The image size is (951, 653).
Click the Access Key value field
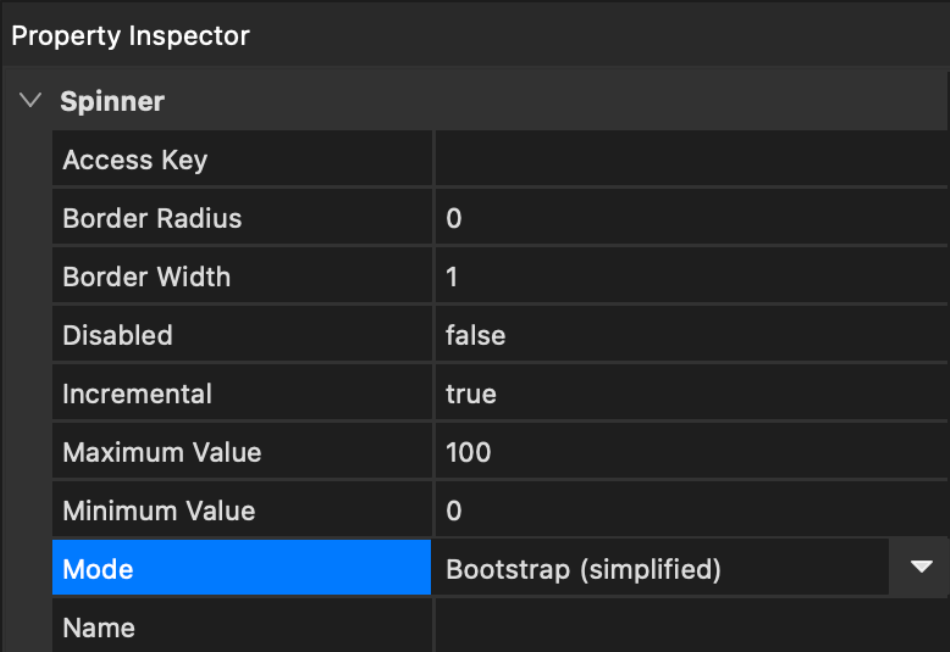pos(690,160)
